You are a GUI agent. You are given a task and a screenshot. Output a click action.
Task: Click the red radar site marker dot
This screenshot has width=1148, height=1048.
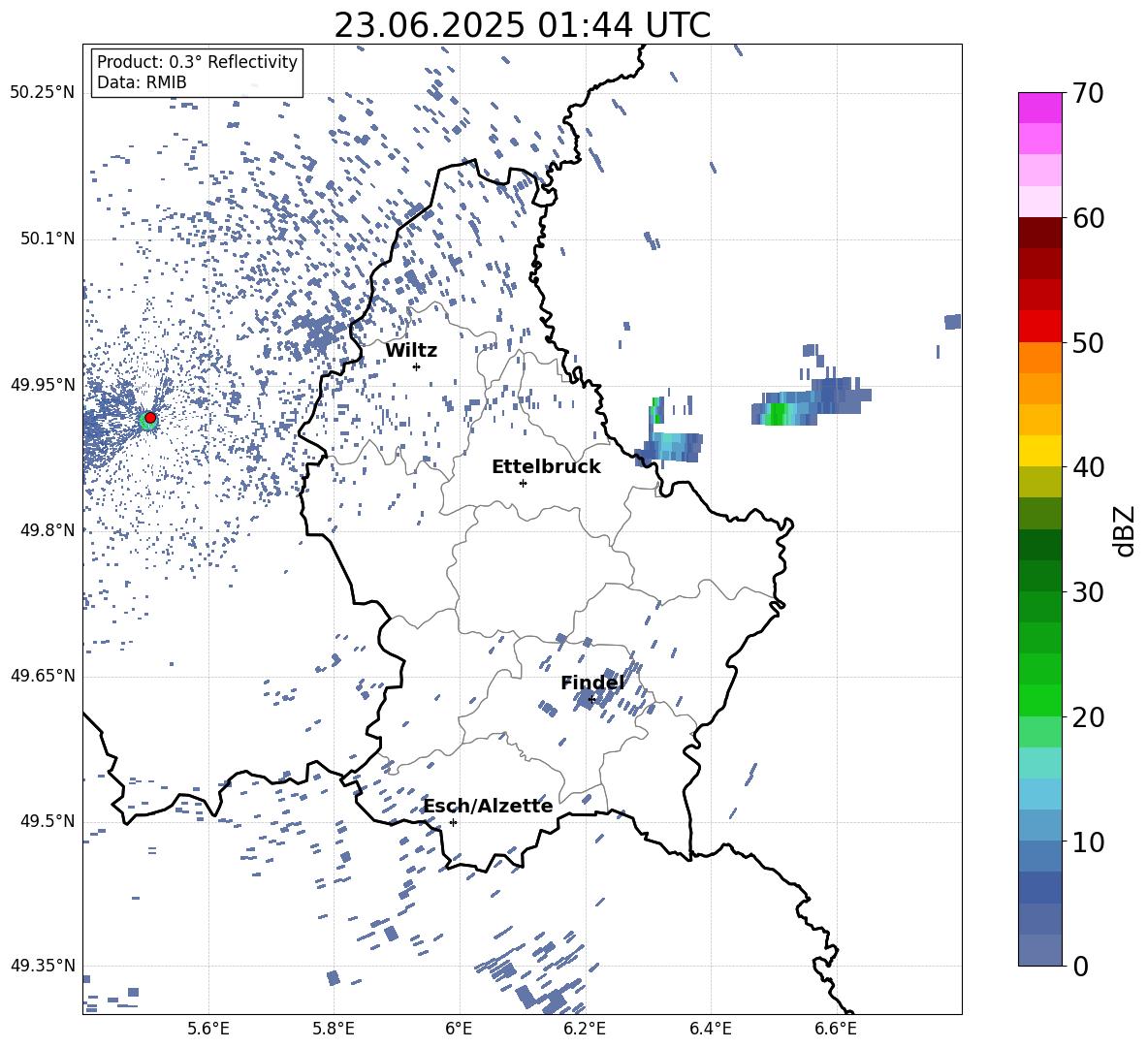(150, 418)
